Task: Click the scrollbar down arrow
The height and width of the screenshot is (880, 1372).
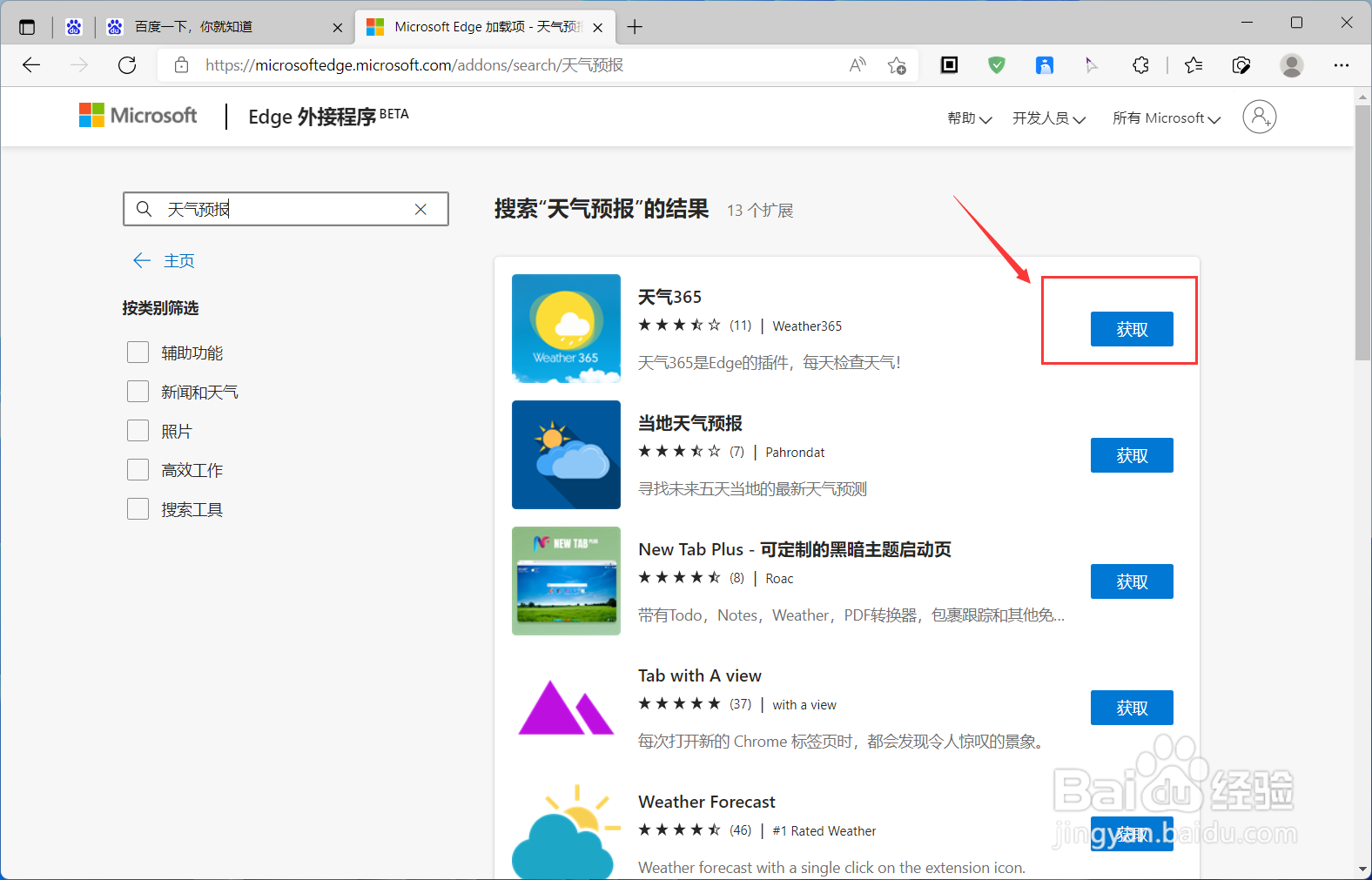Action: click(x=1362, y=869)
